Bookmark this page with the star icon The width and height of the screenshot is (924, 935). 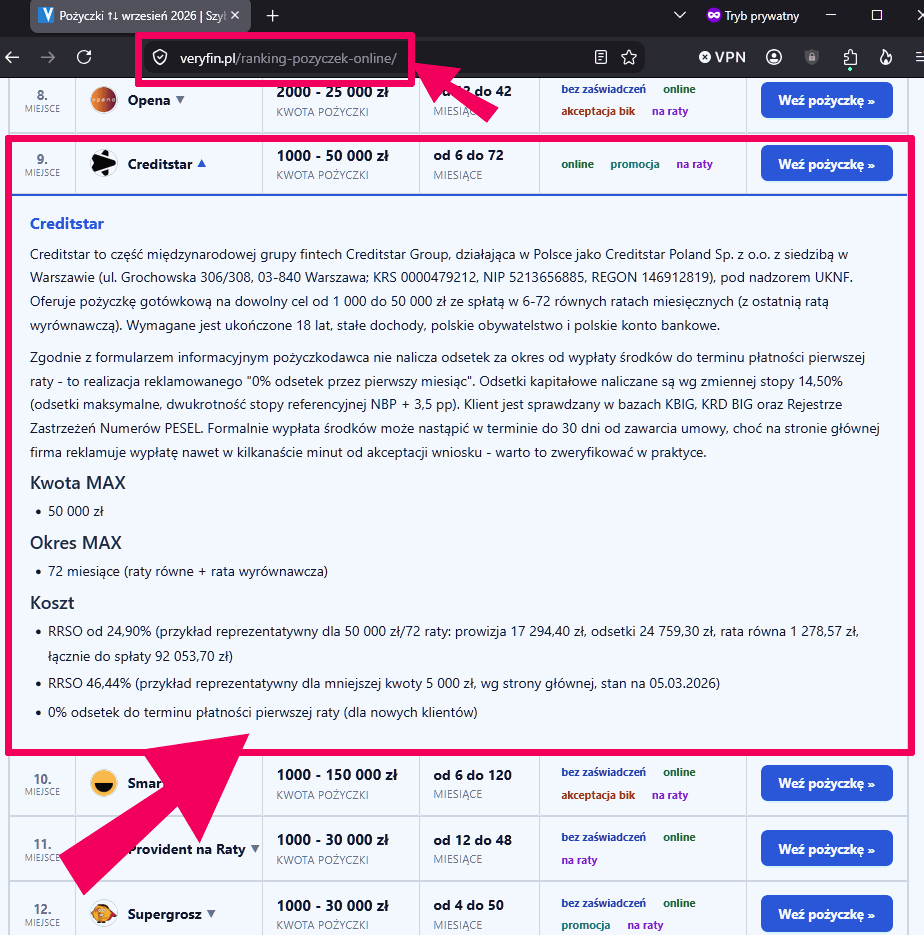(629, 57)
